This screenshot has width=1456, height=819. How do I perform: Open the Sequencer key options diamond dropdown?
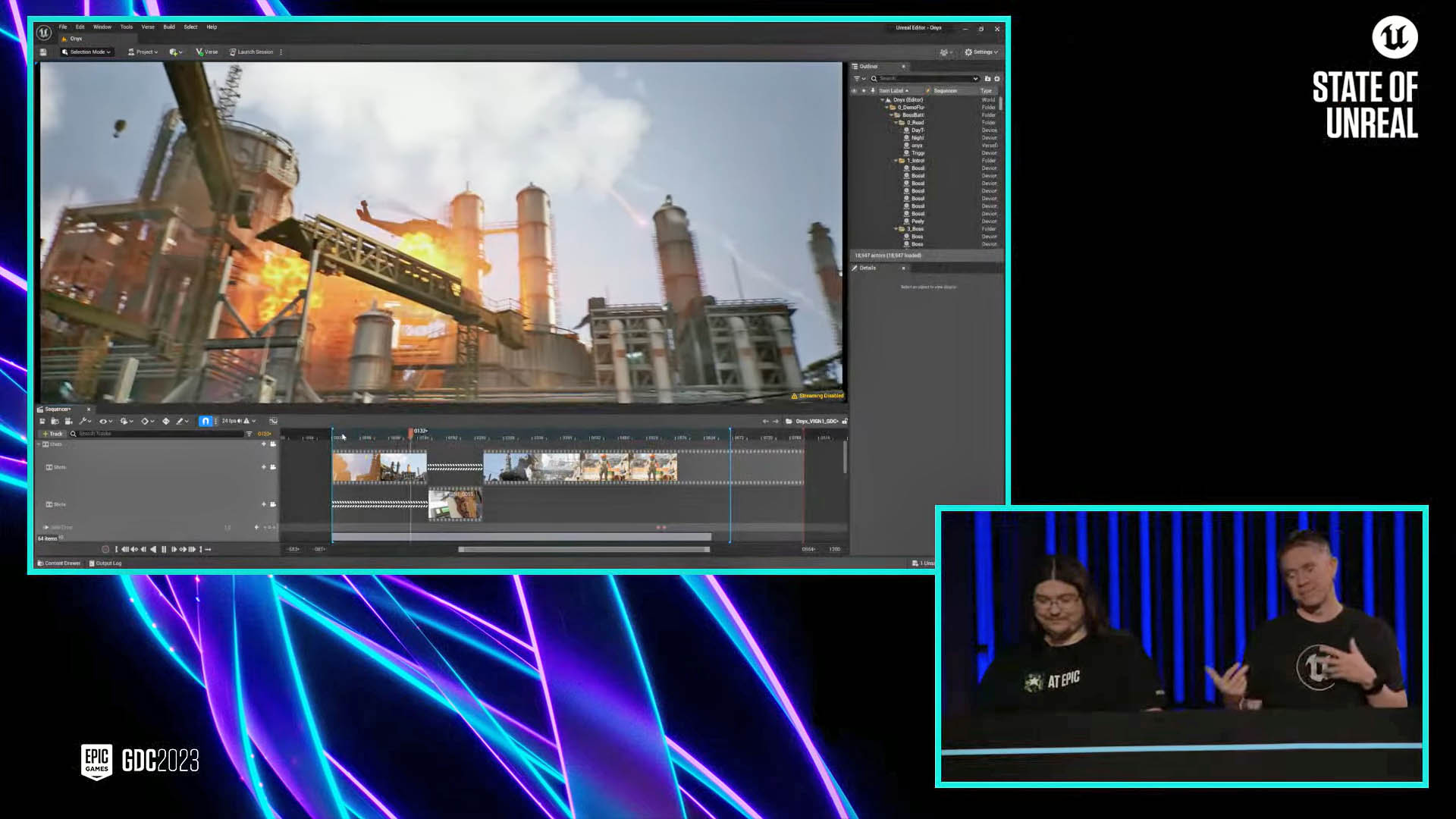148,422
